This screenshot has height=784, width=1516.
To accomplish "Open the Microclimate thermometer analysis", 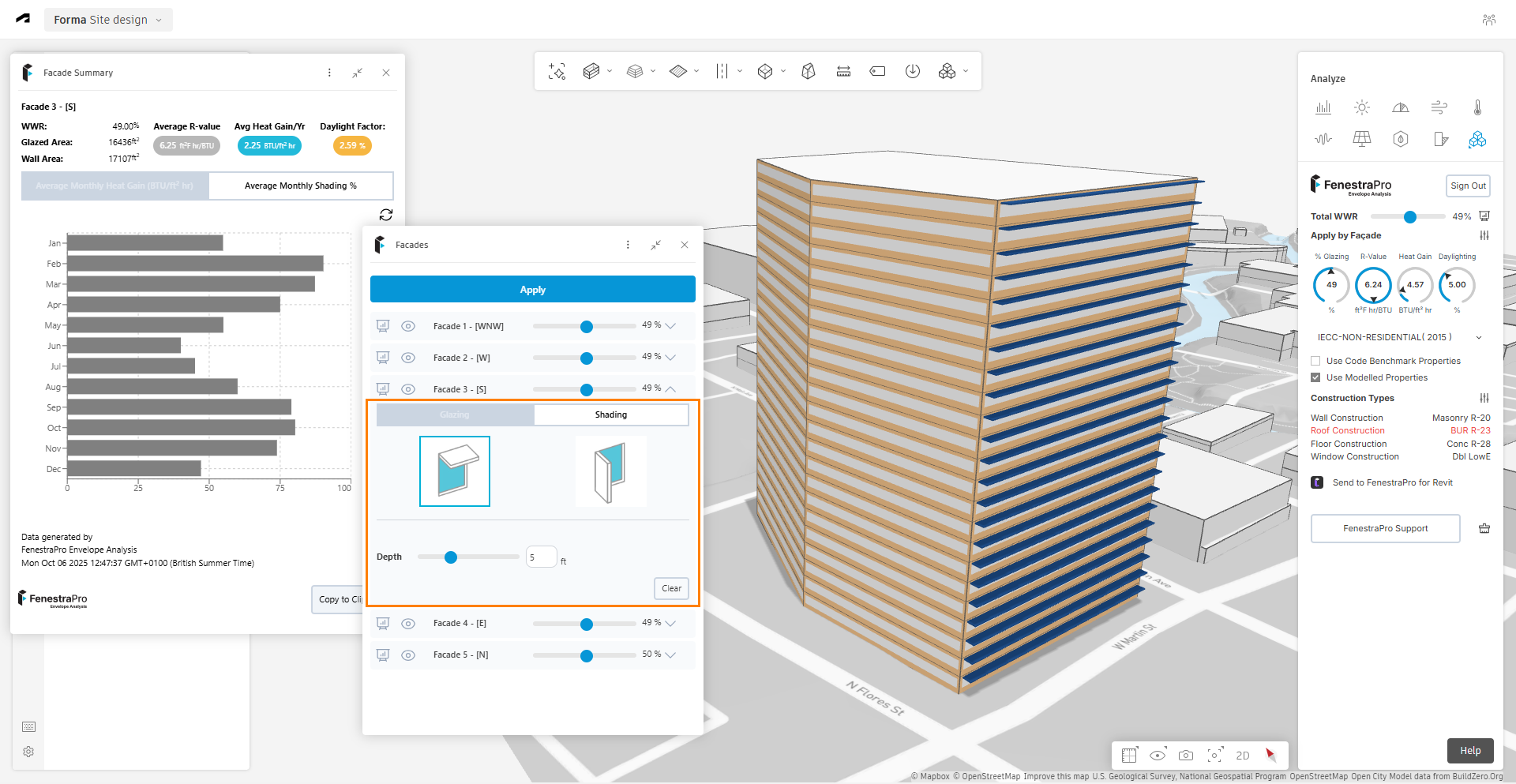I will click(1477, 107).
